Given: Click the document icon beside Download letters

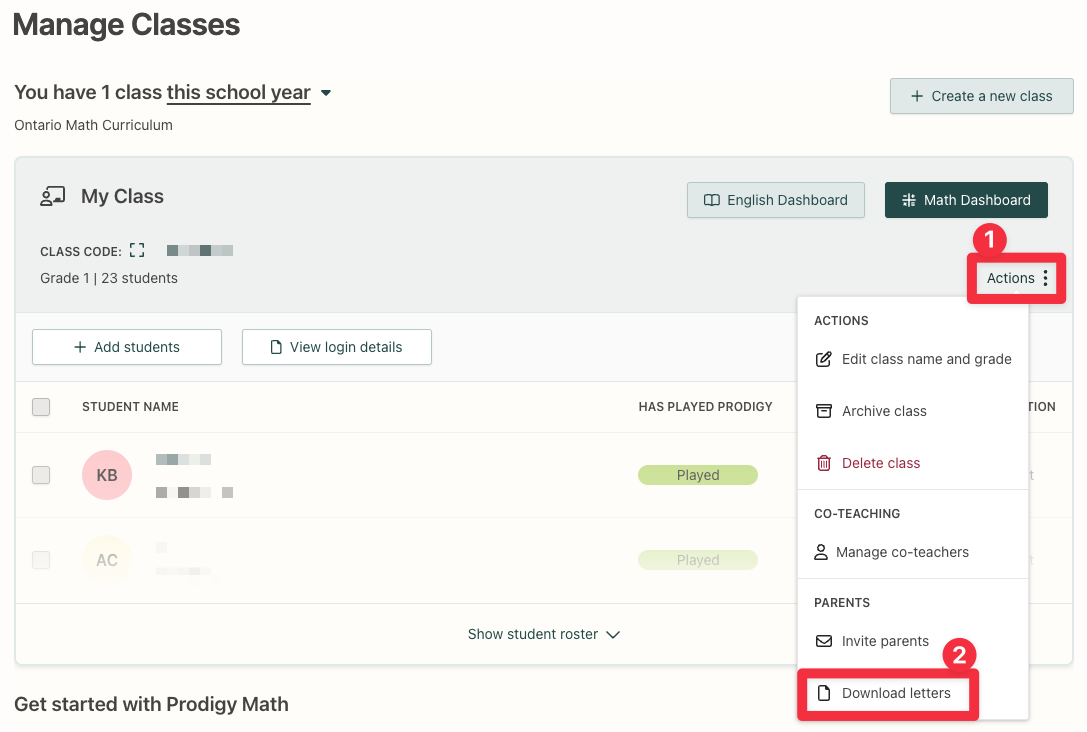Looking at the screenshot, I should click(824, 693).
